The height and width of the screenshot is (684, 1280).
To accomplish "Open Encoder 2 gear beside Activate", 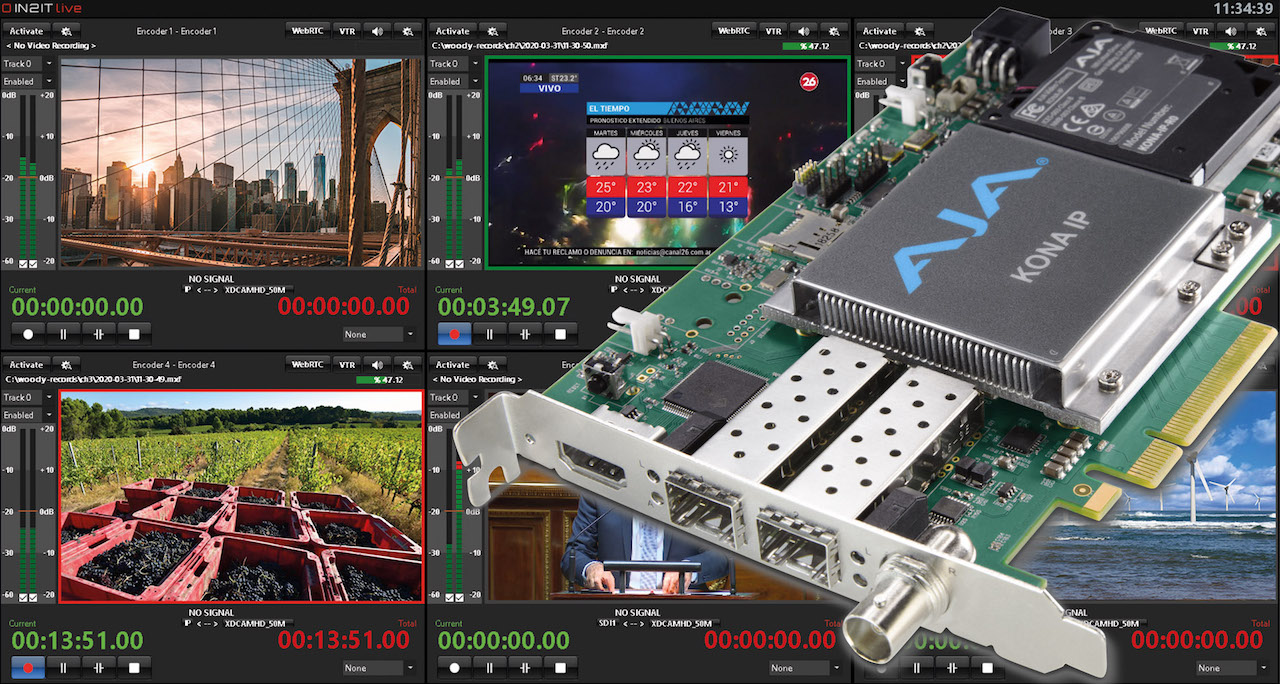I will [x=492, y=31].
